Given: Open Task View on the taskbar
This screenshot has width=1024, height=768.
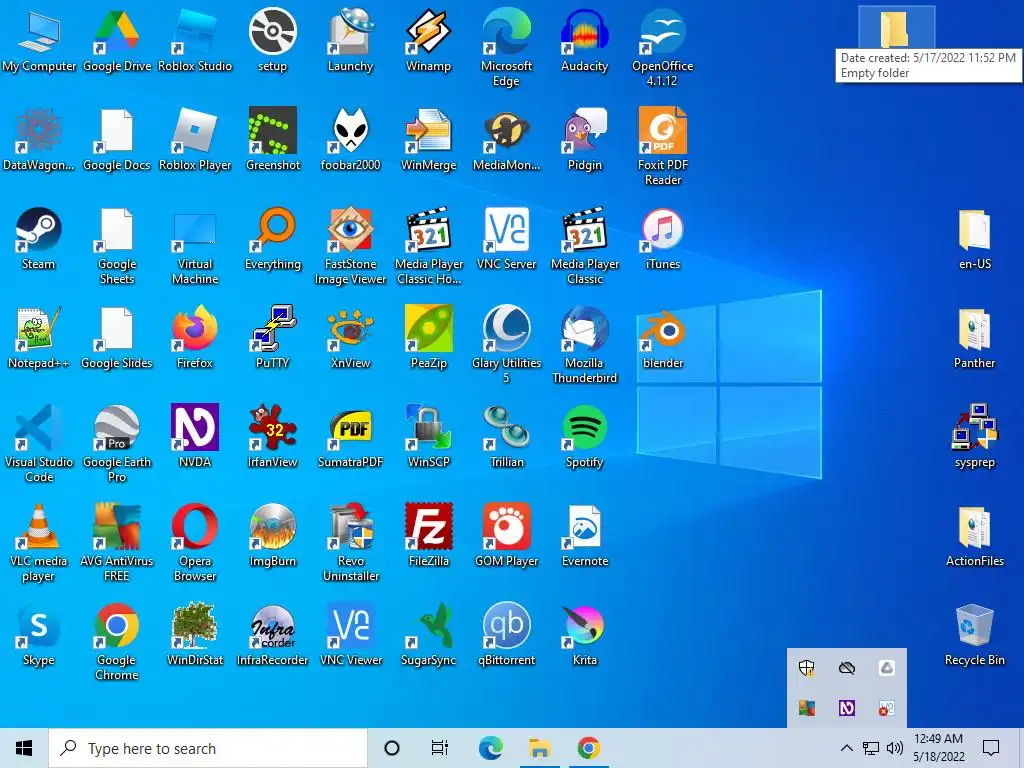Looking at the screenshot, I should 440,748.
